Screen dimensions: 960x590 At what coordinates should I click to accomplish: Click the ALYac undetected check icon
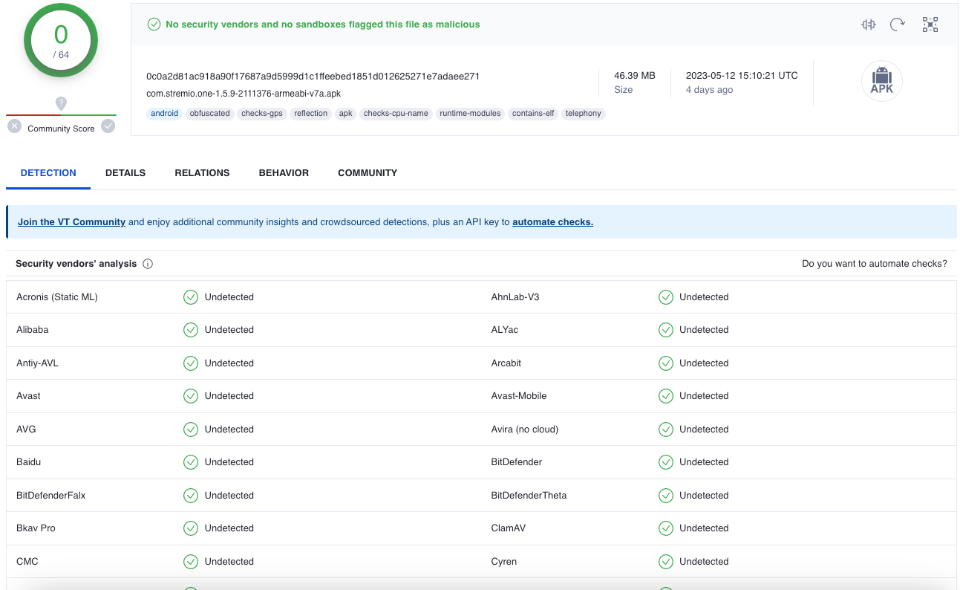[x=666, y=330]
